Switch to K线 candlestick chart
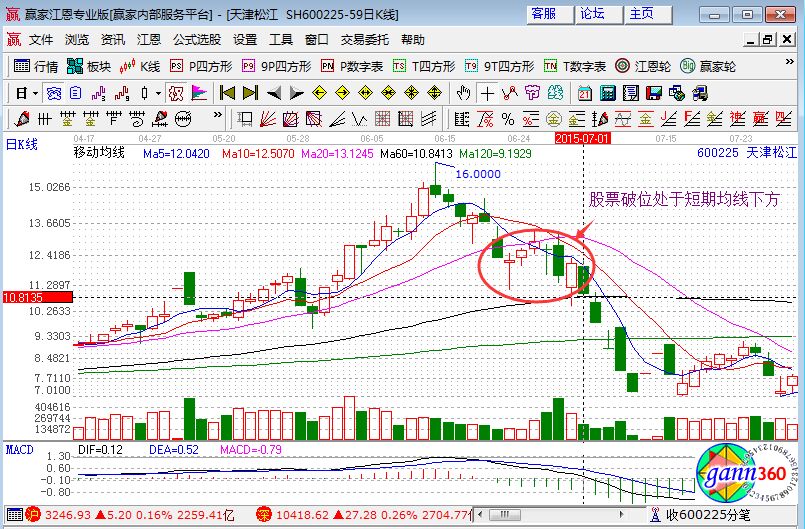The image size is (805, 529). pyautogui.click(x=140, y=66)
